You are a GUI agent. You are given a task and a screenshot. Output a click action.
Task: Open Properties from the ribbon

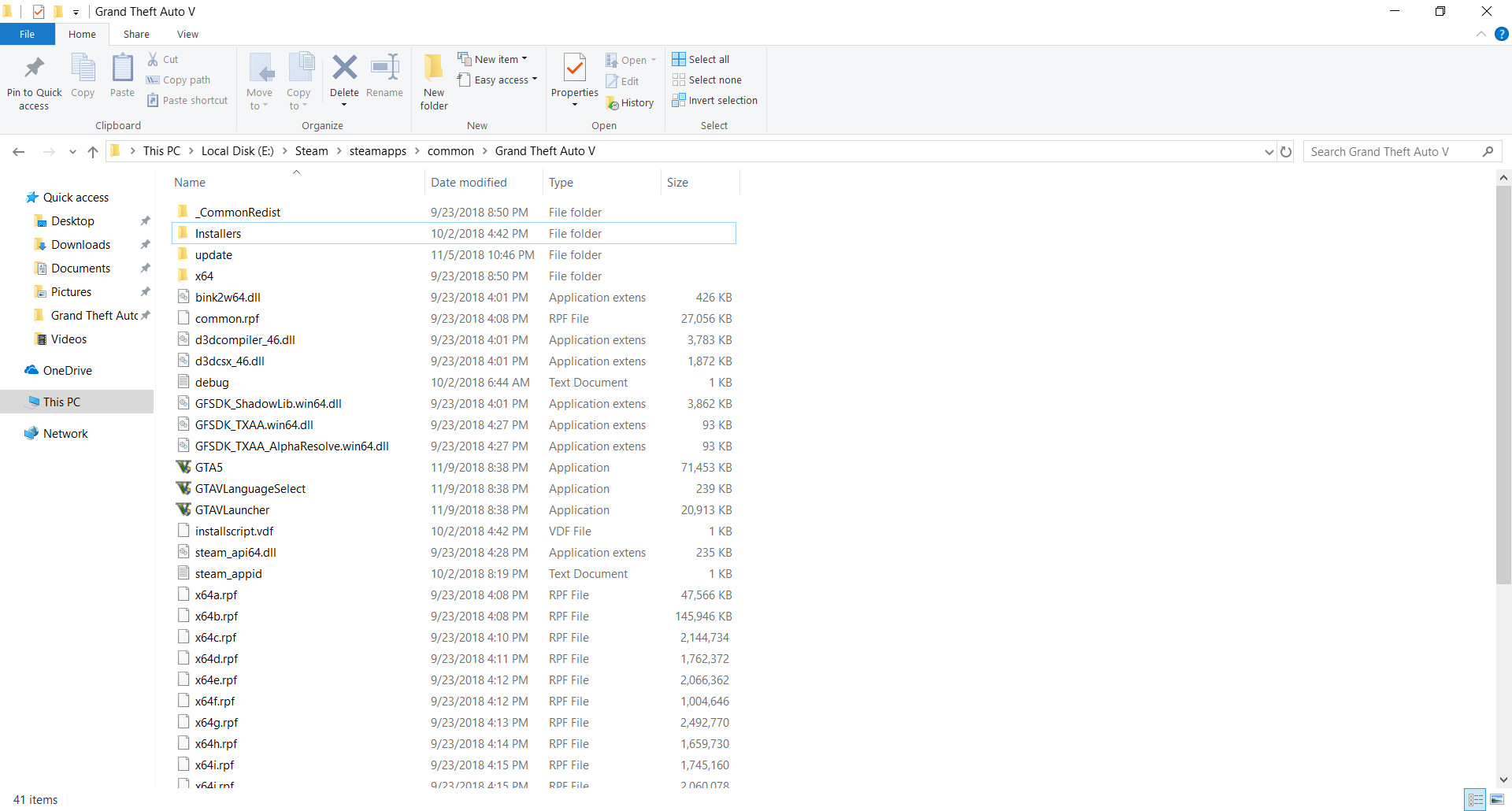(575, 69)
